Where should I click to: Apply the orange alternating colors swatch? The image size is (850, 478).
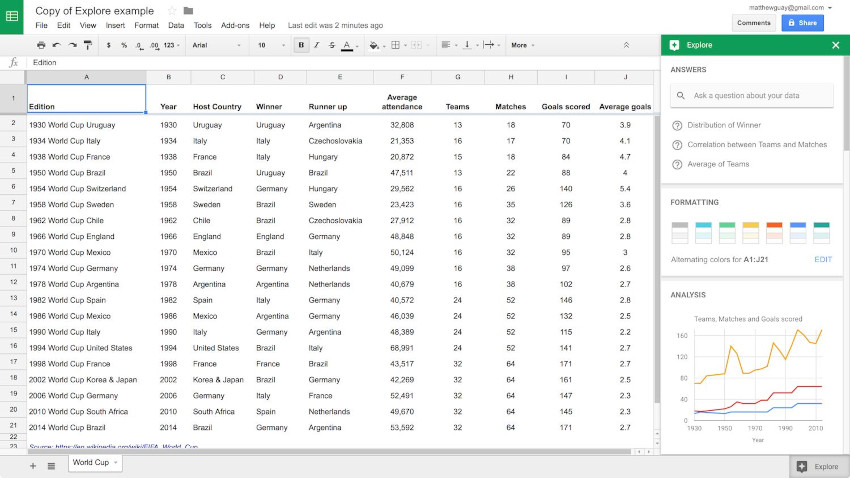[x=774, y=232]
